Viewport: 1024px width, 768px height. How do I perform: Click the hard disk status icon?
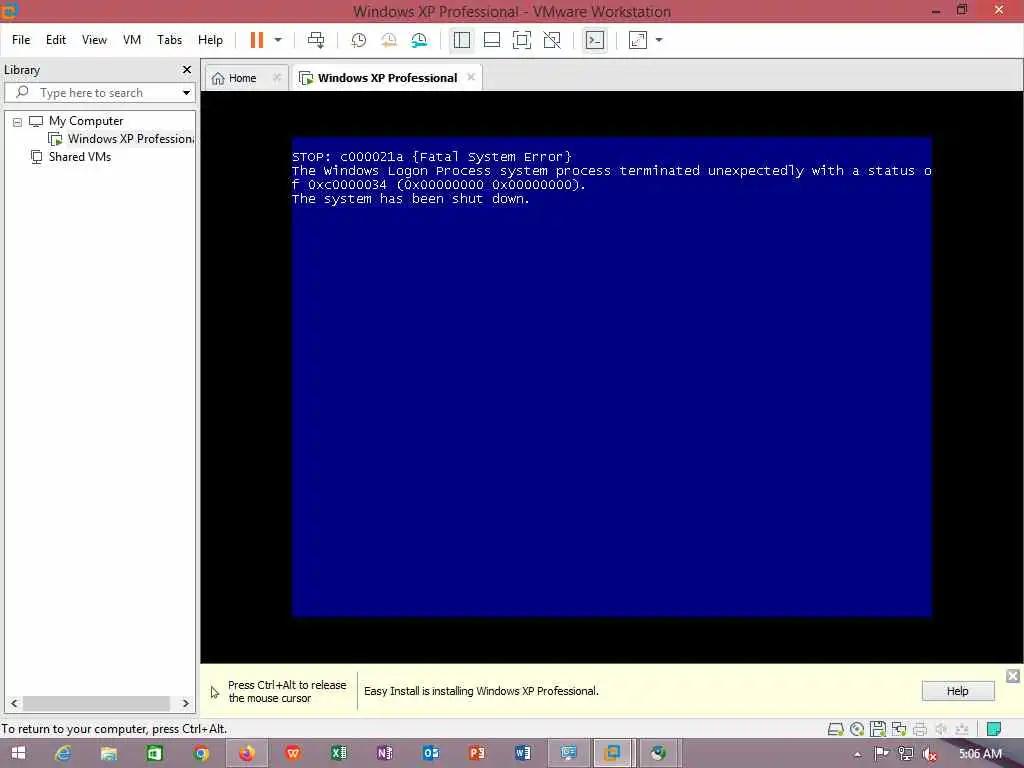coord(835,729)
